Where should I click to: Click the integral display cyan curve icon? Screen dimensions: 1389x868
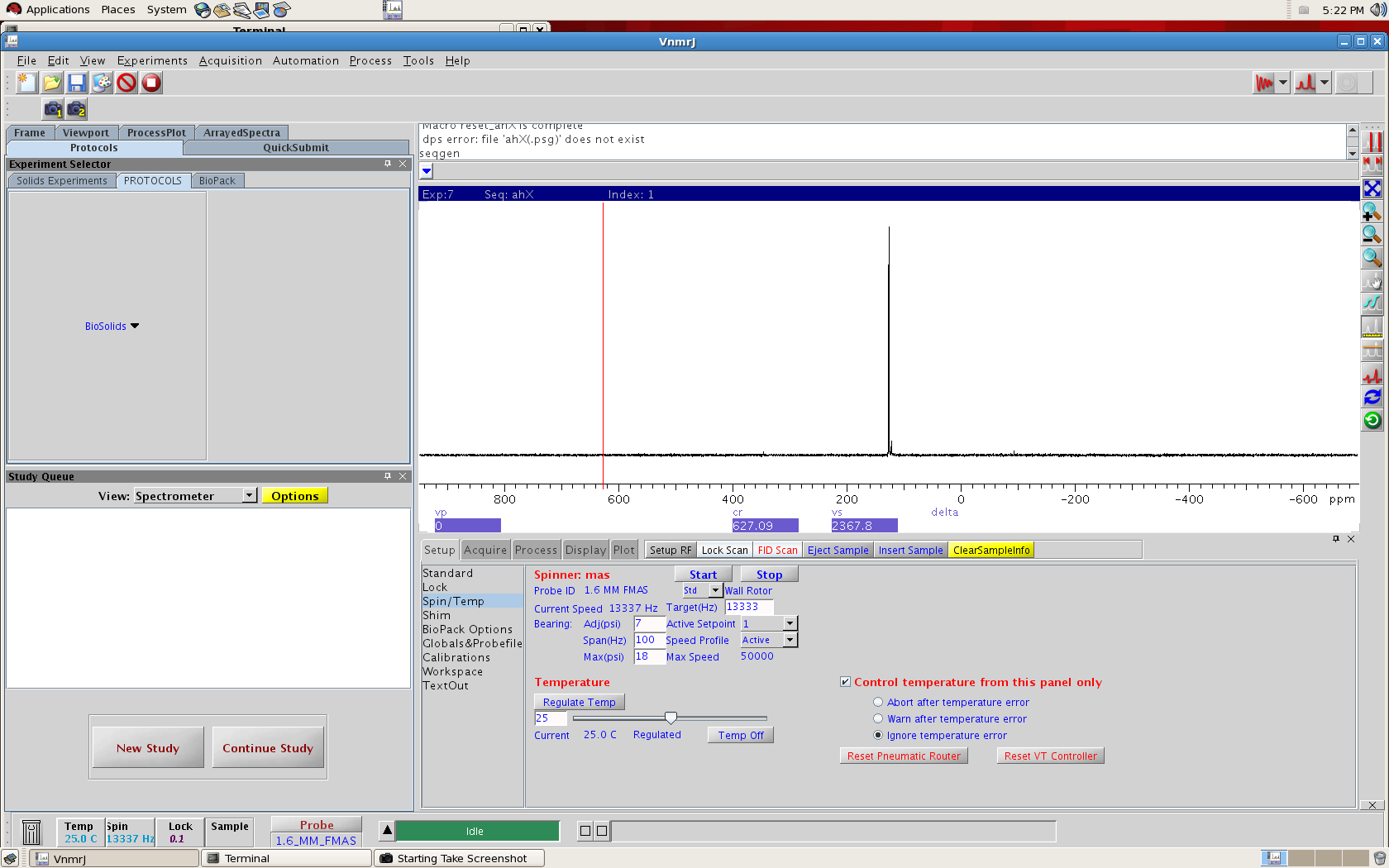click(1372, 303)
